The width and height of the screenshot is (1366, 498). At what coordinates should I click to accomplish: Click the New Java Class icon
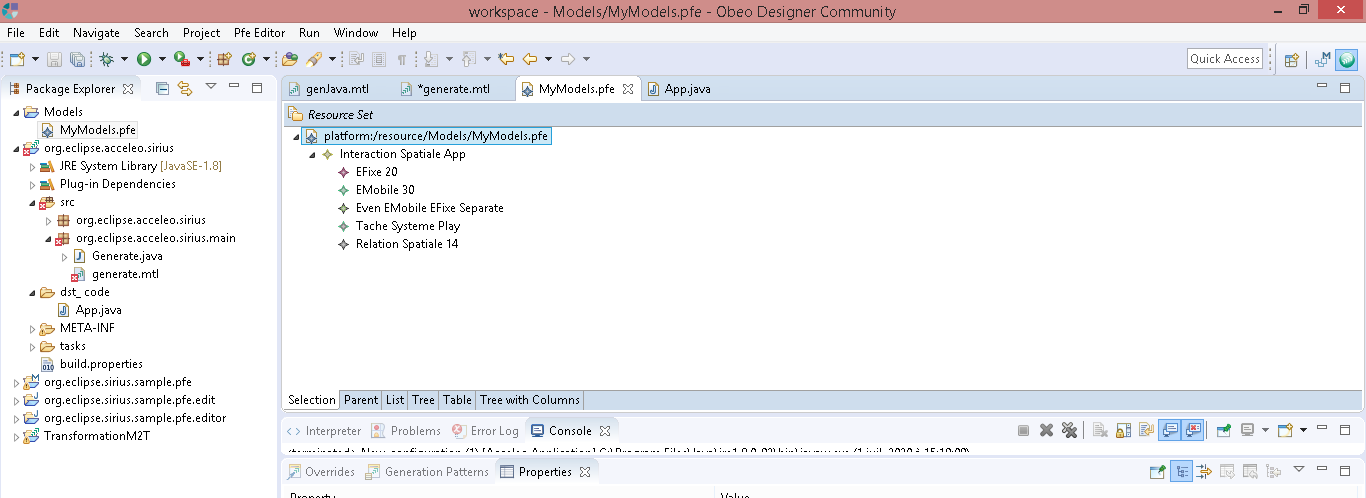248,59
